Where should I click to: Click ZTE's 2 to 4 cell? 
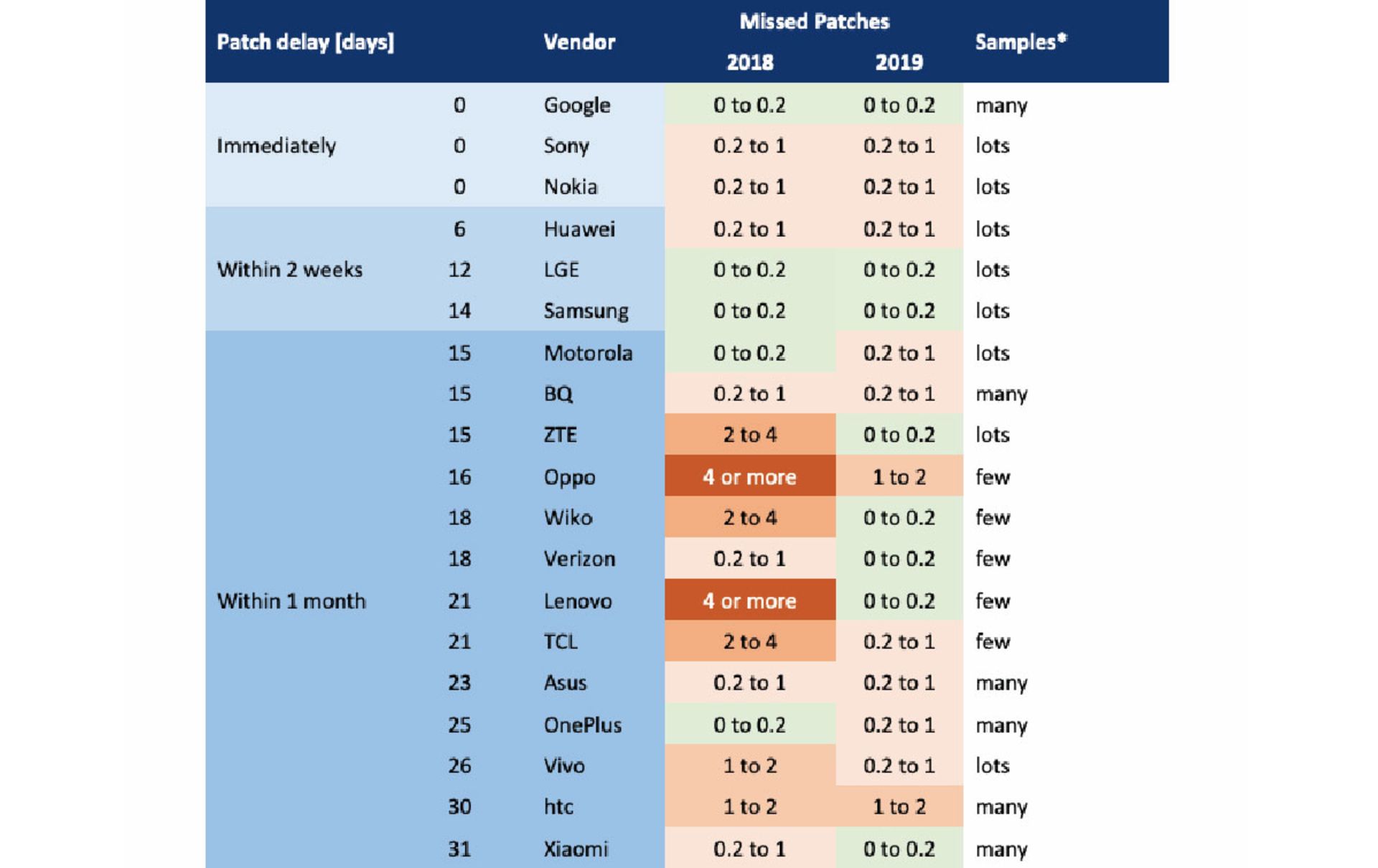point(749,435)
